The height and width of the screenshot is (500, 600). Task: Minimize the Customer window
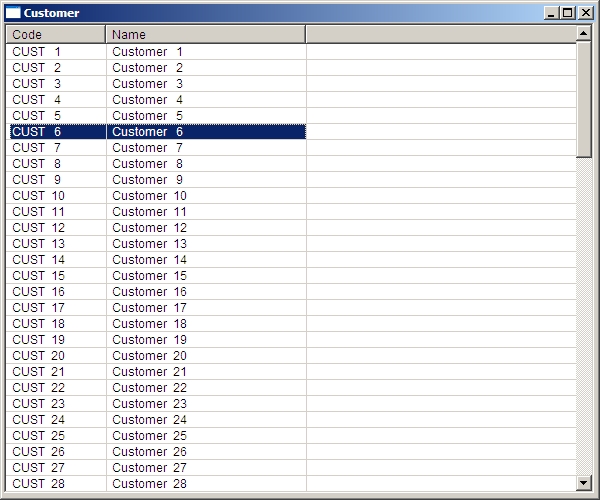pyautogui.click(x=551, y=13)
